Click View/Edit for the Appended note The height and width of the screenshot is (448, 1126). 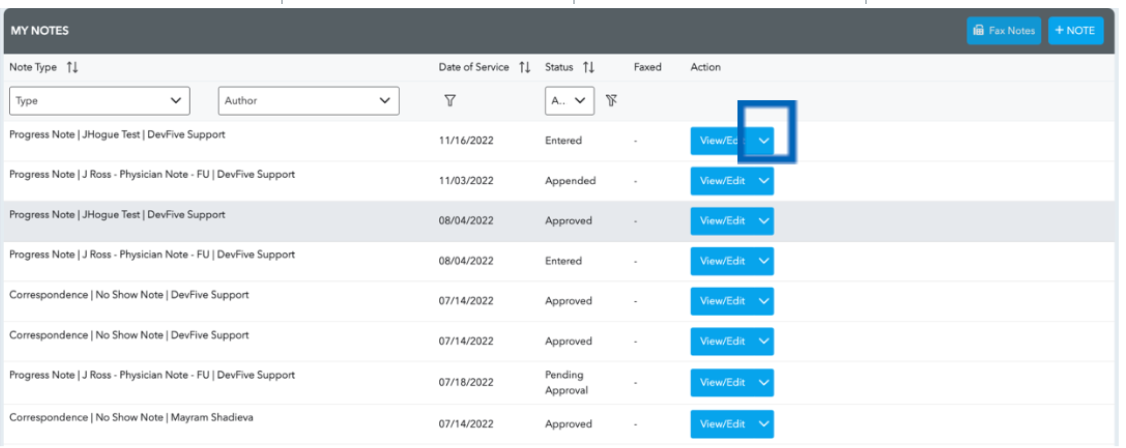click(x=722, y=181)
